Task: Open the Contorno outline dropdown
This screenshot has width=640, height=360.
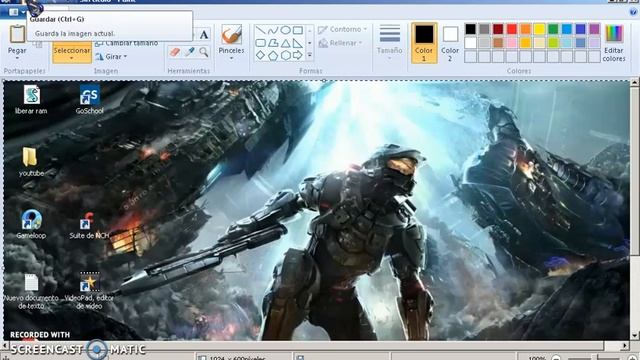Action: pyautogui.click(x=343, y=30)
